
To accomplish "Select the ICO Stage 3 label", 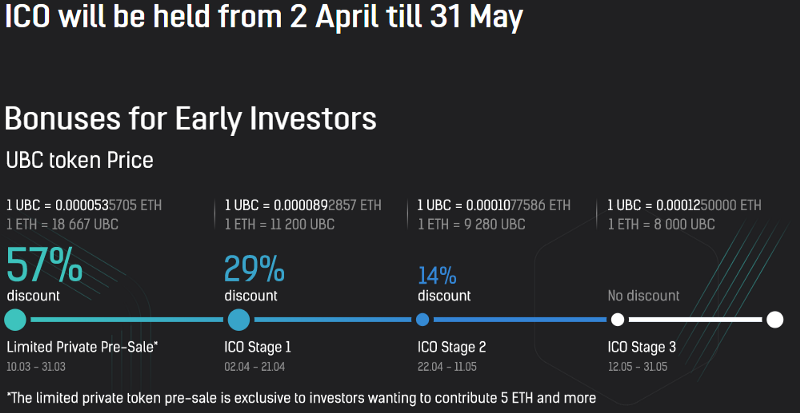I will [642, 347].
